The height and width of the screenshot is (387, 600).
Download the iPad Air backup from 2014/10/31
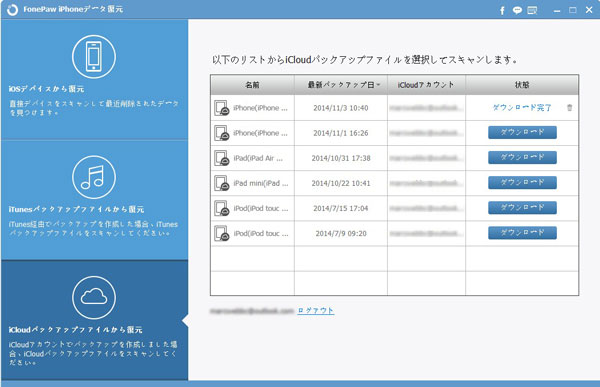(522, 157)
